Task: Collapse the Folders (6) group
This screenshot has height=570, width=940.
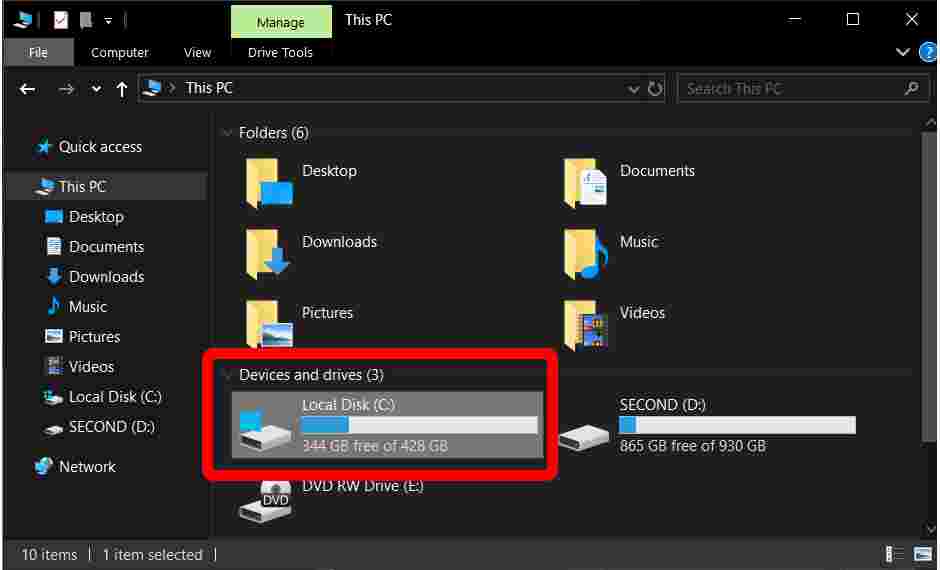Action: click(227, 132)
